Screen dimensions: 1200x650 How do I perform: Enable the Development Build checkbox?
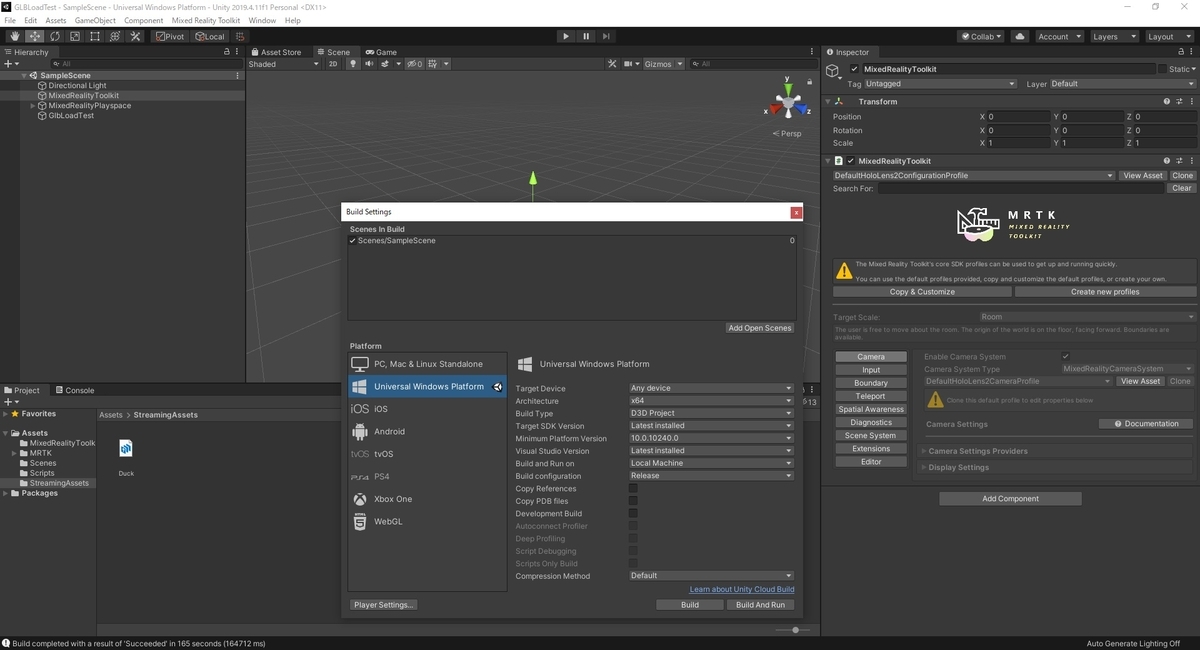(633, 513)
